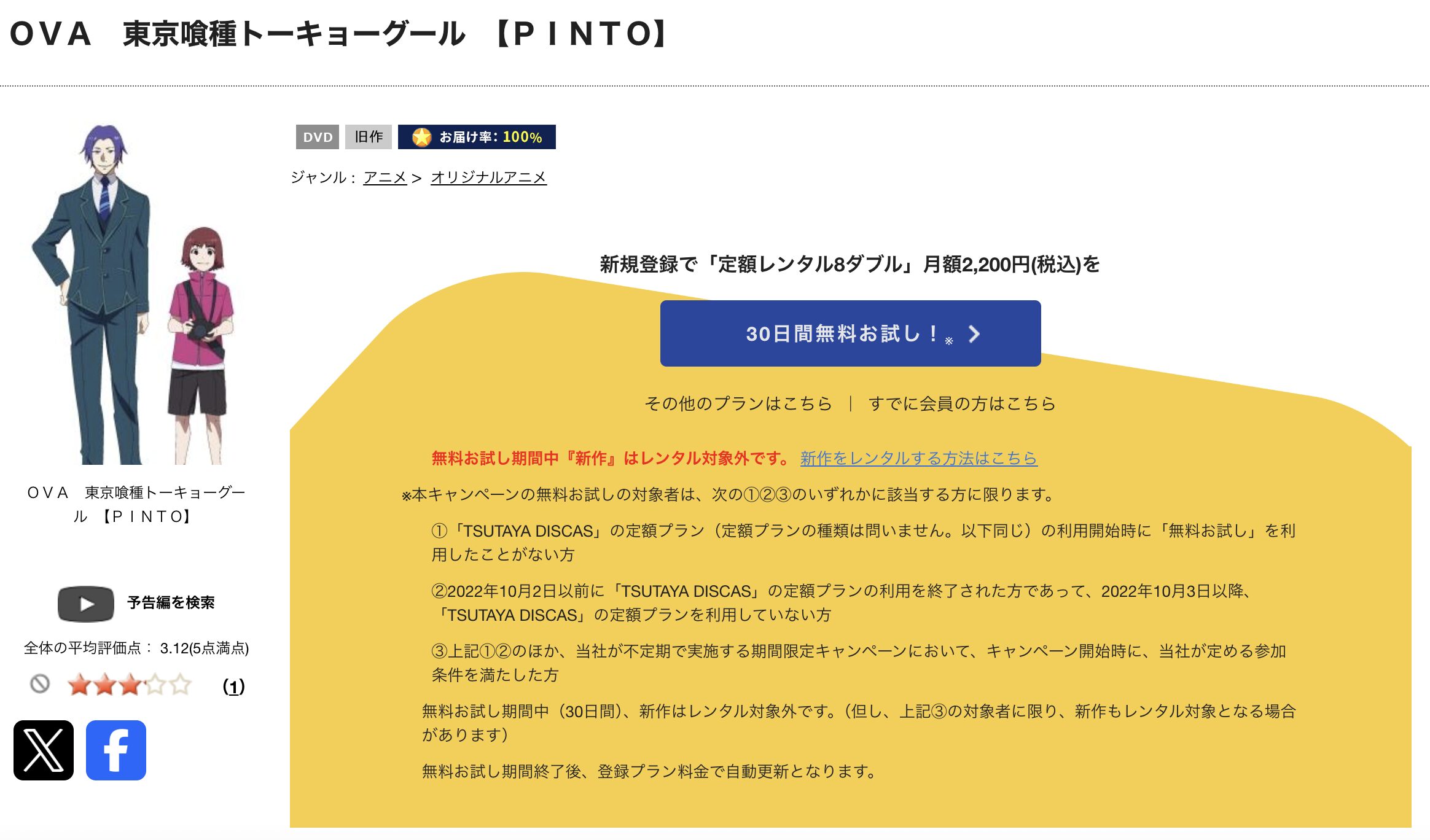Click the no-rating circle icon beside stars
Screen dimensions: 1430x840
pyautogui.click(x=40, y=683)
